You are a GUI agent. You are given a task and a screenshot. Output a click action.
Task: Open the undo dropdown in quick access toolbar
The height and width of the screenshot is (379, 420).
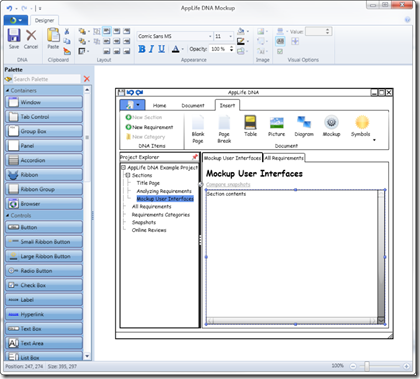tap(16, 8)
